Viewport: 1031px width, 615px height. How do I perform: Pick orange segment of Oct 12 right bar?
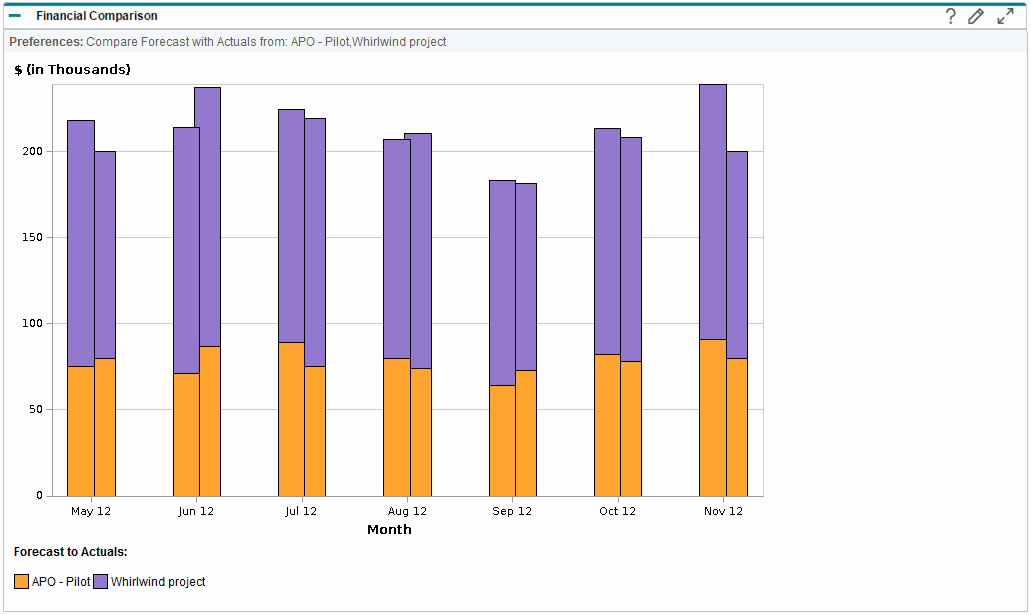631,428
